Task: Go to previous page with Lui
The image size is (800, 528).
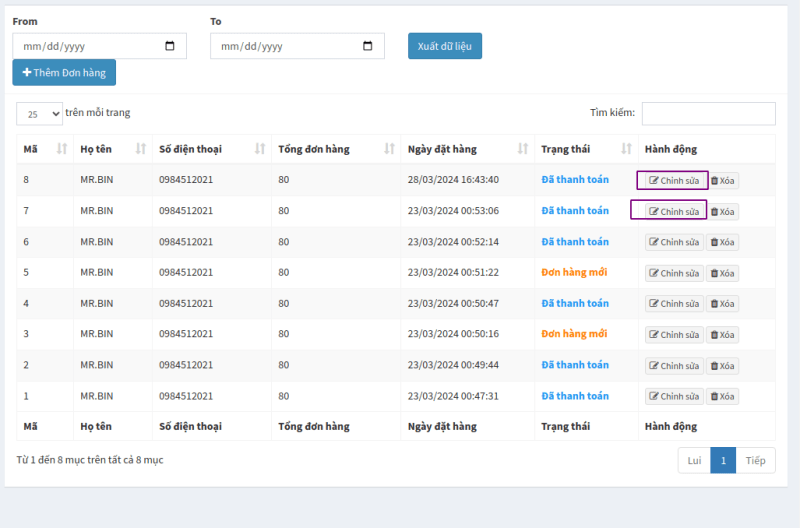Action: 694,460
